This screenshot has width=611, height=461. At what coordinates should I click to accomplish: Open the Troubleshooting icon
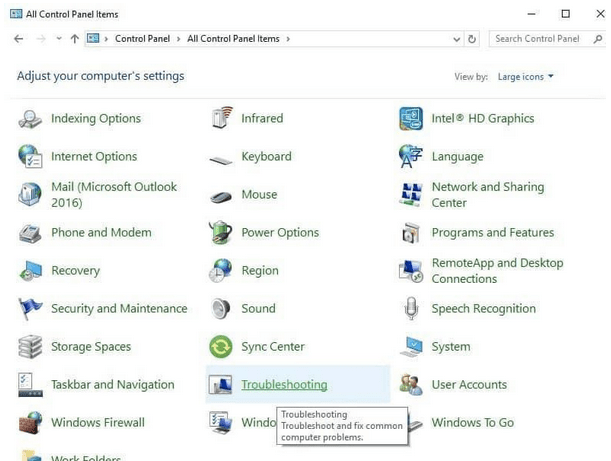(220, 384)
